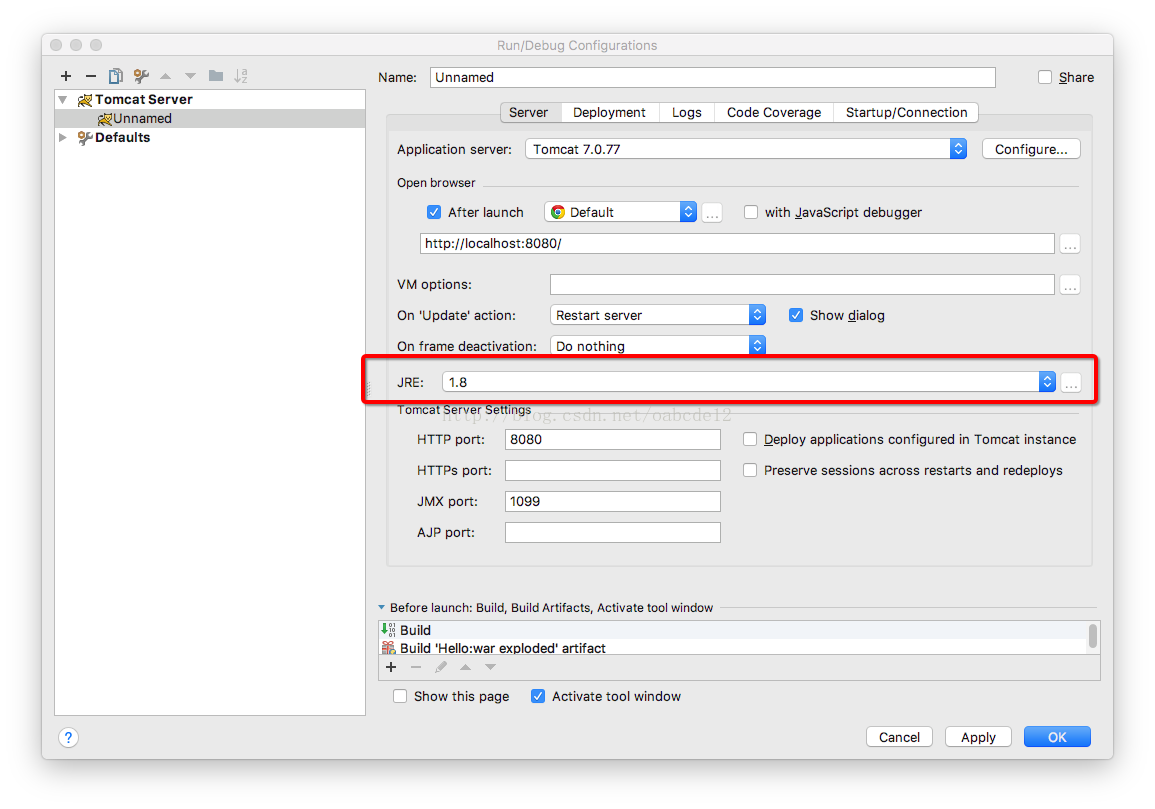Check Preserve sessions across restarts and redeploys
Image resolution: width=1155 pixels, height=809 pixels.
pos(750,470)
